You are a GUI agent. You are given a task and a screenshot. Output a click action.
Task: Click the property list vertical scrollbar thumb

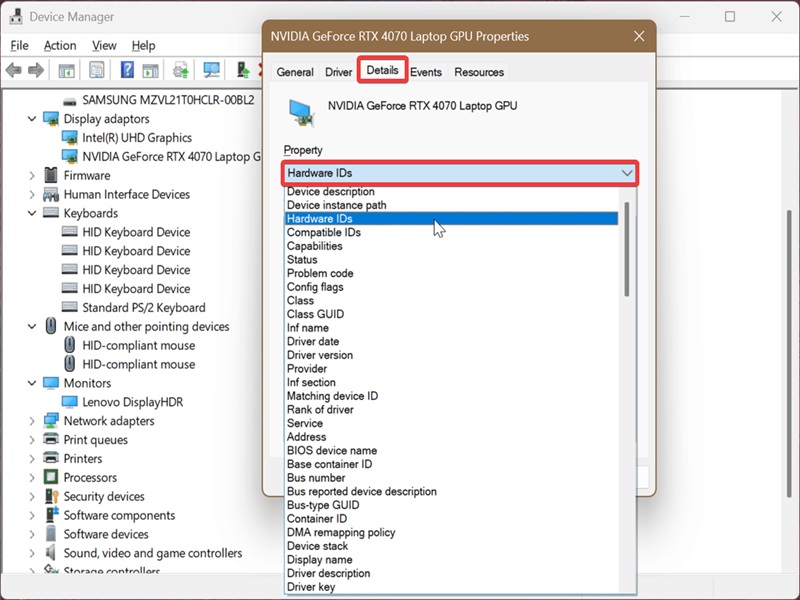click(627, 249)
